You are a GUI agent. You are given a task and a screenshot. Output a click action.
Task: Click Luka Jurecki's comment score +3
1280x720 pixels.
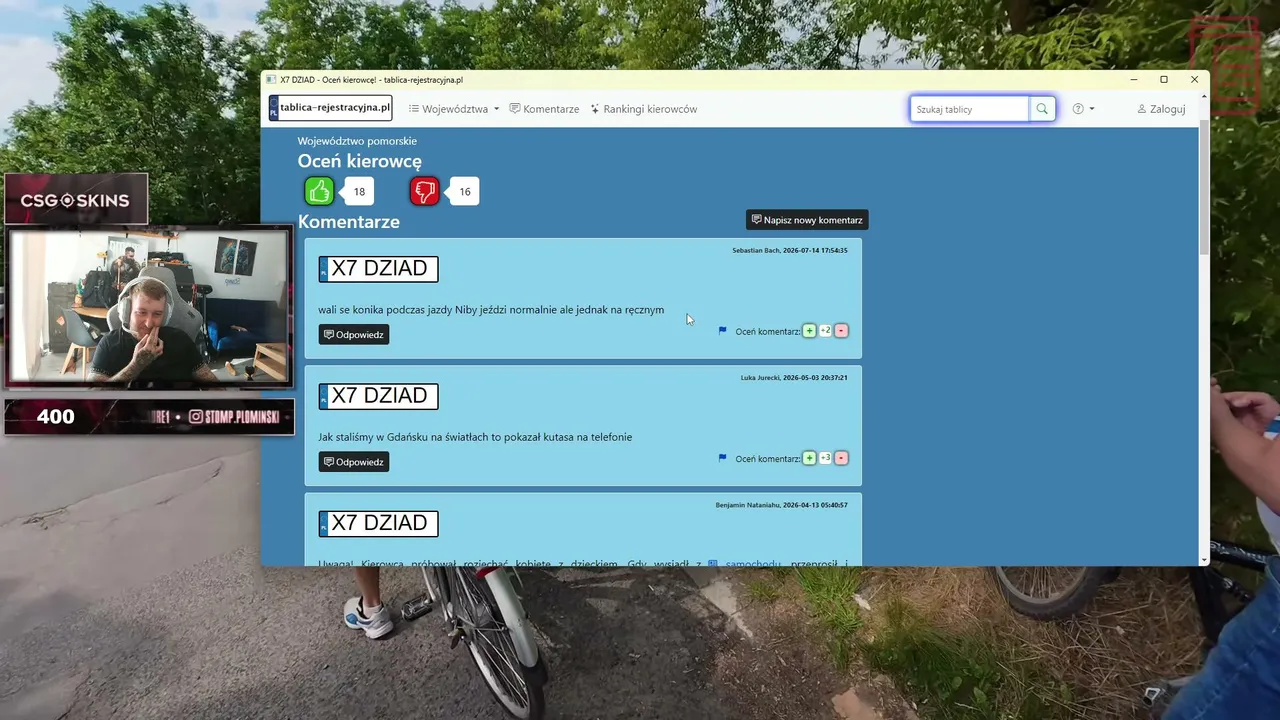825,458
